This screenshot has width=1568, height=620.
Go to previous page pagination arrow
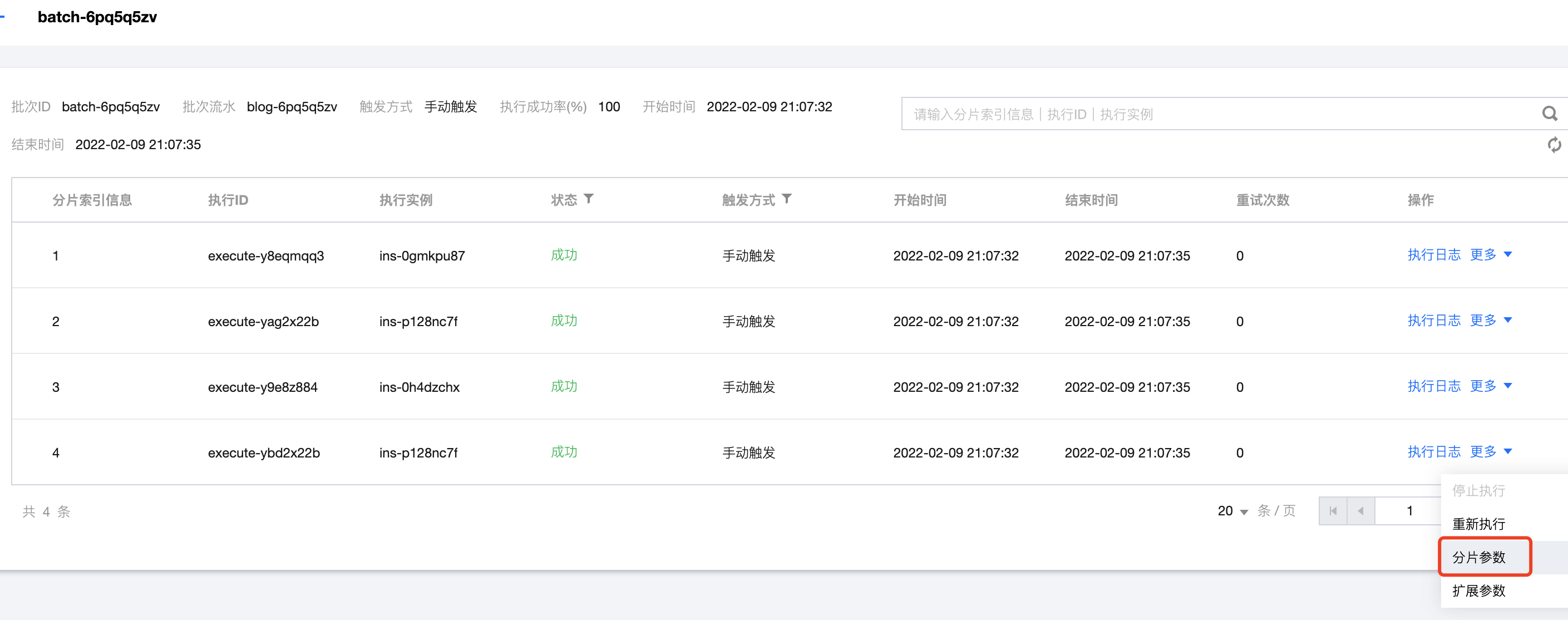pos(1360,511)
